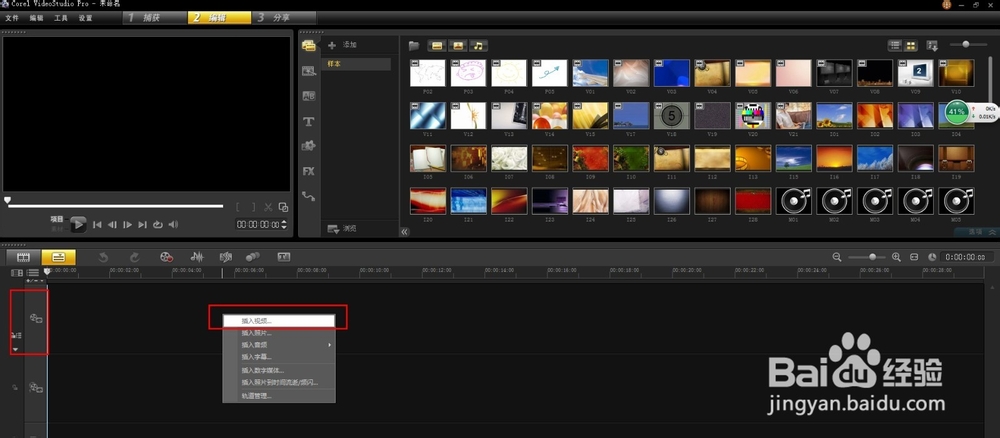Image resolution: width=1000 pixels, height=438 pixels.
Task: Collapse the library navigation panel with double chevron
Action: 405,231
